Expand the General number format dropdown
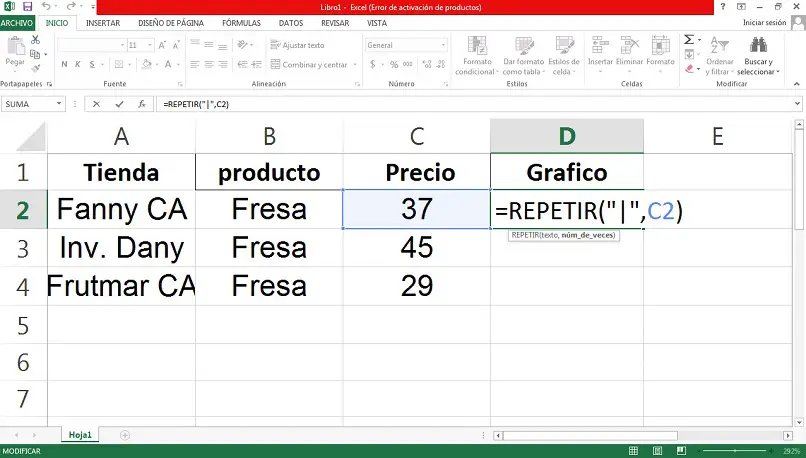Screen dimensions: 806x458 click(x=436, y=45)
